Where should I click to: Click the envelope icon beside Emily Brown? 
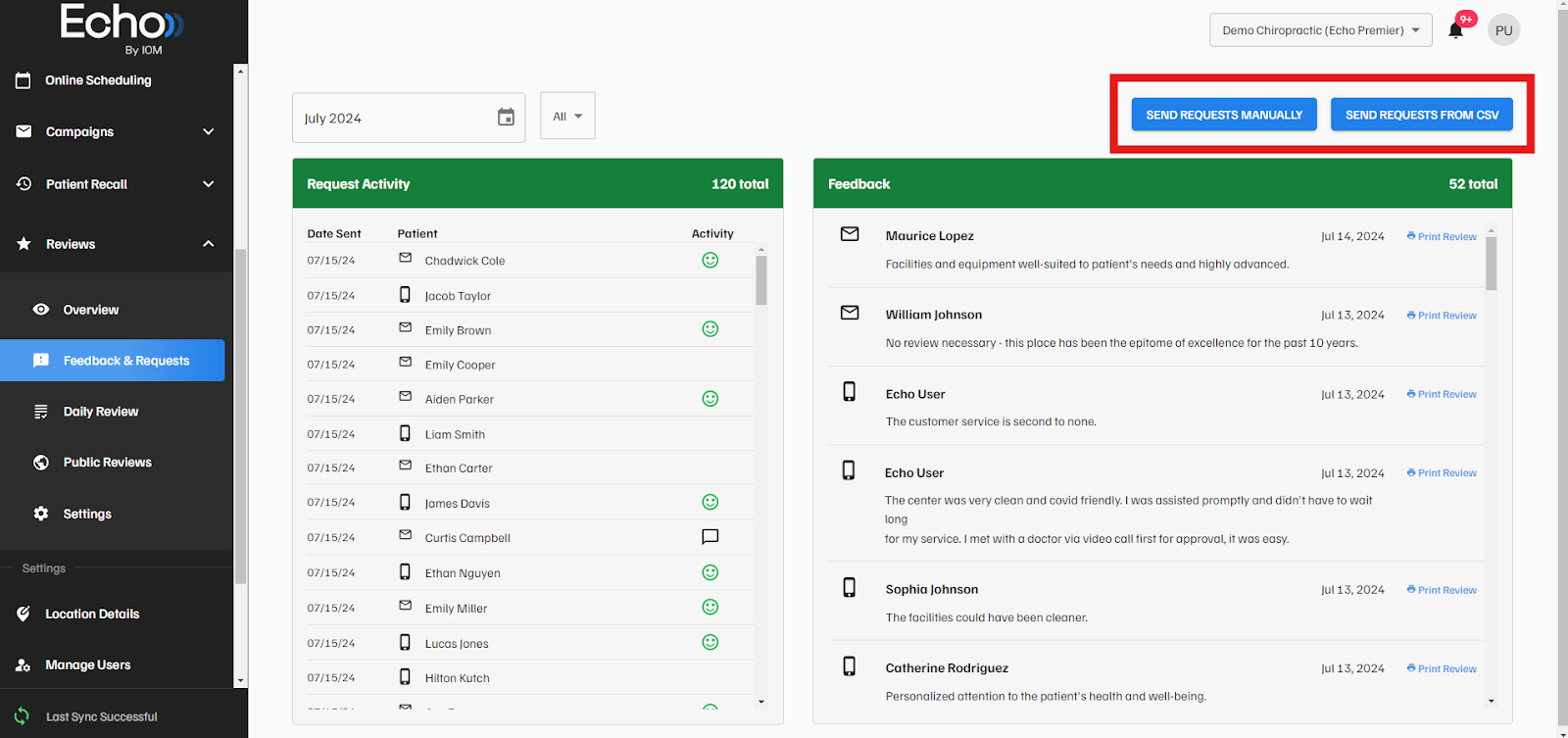pos(405,327)
